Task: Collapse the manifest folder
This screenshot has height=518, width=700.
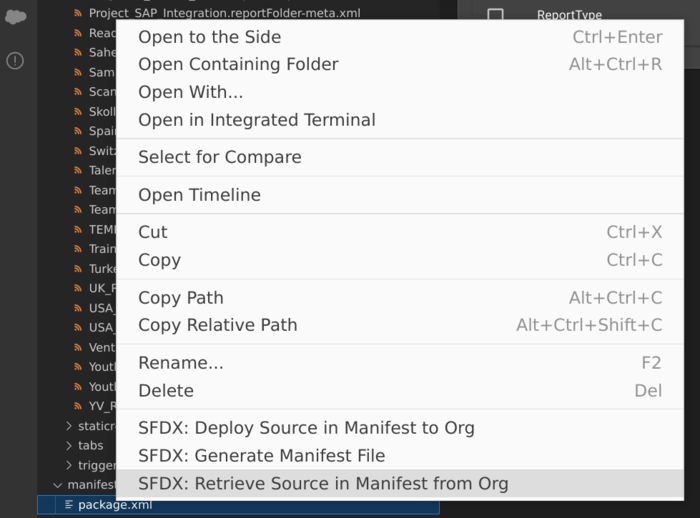Action: click(x=57, y=485)
